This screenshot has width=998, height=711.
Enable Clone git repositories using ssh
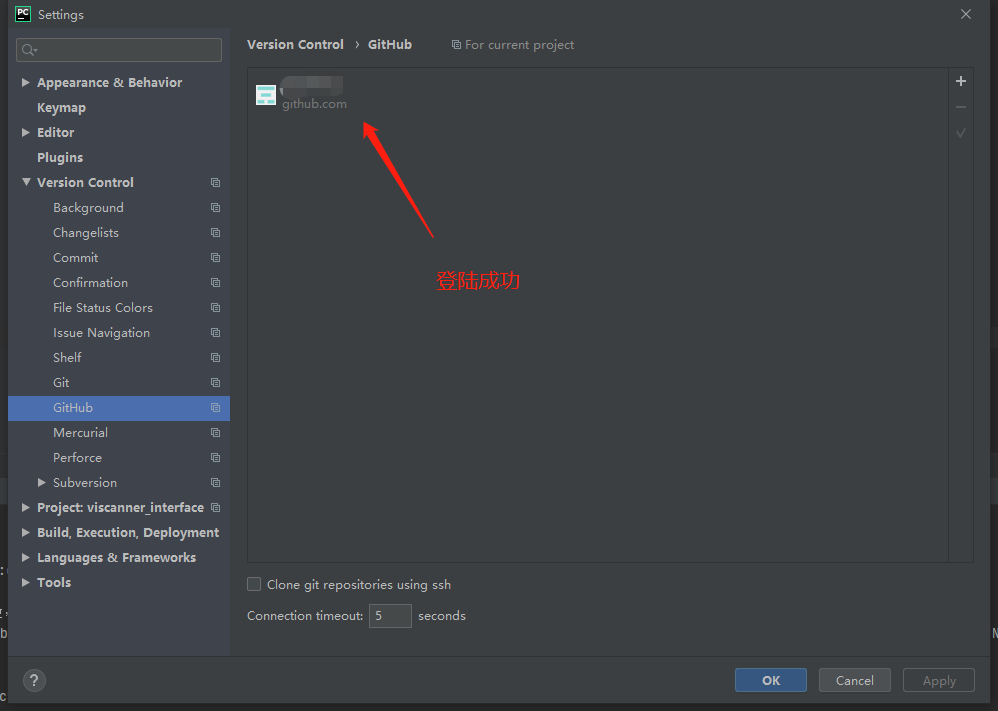(x=254, y=584)
